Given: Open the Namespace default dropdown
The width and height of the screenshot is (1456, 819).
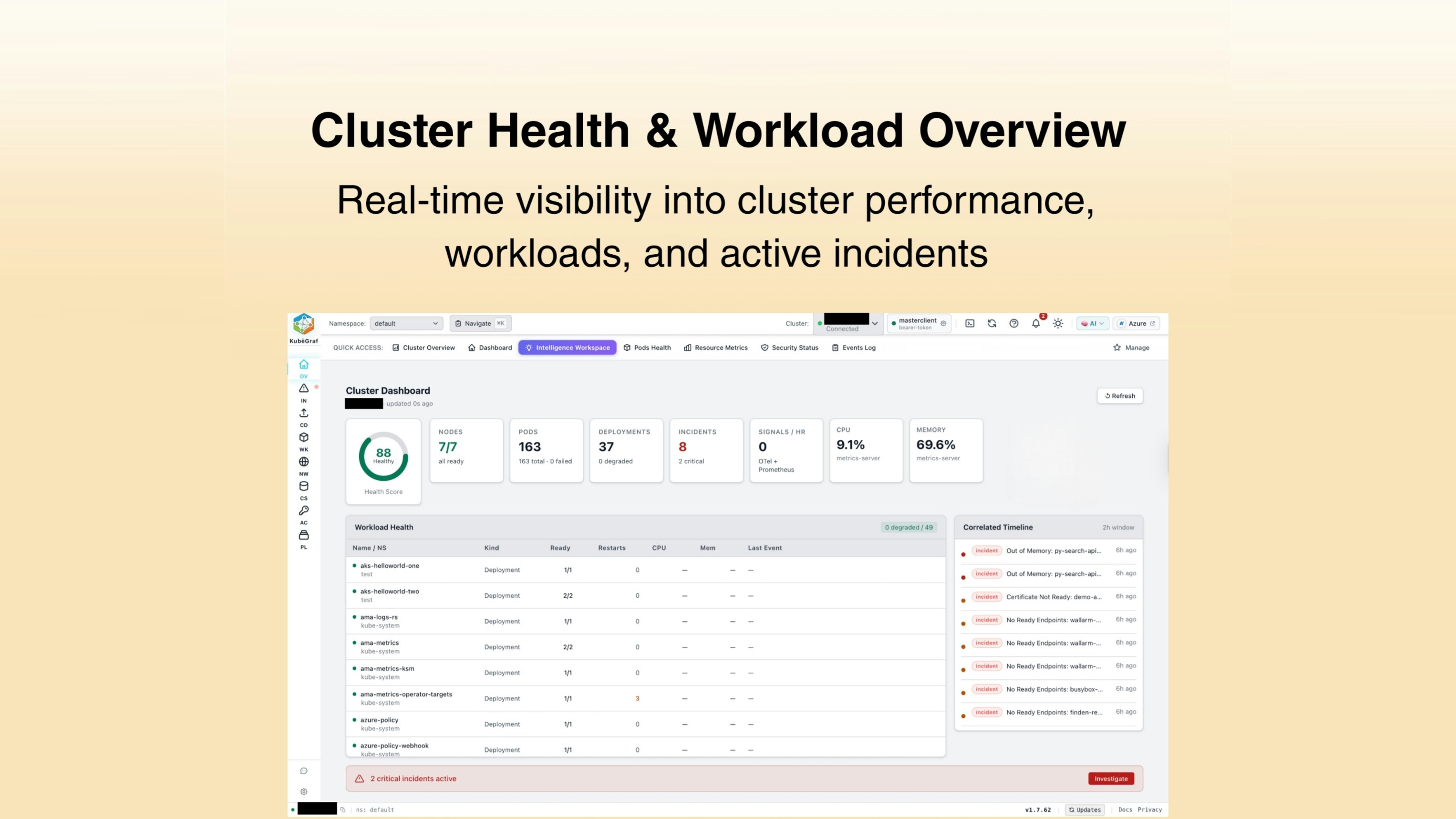Looking at the screenshot, I should 405,323.
